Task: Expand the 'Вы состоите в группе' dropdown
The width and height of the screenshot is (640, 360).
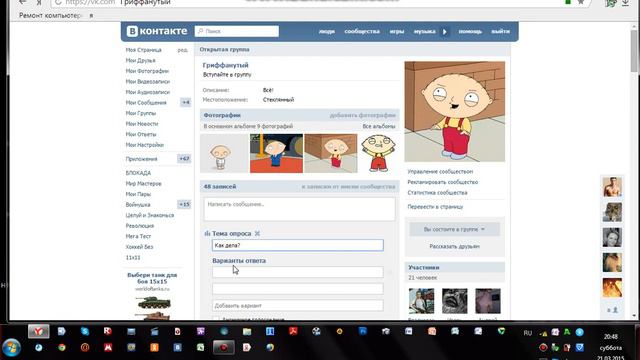Action: coord(454,229)
